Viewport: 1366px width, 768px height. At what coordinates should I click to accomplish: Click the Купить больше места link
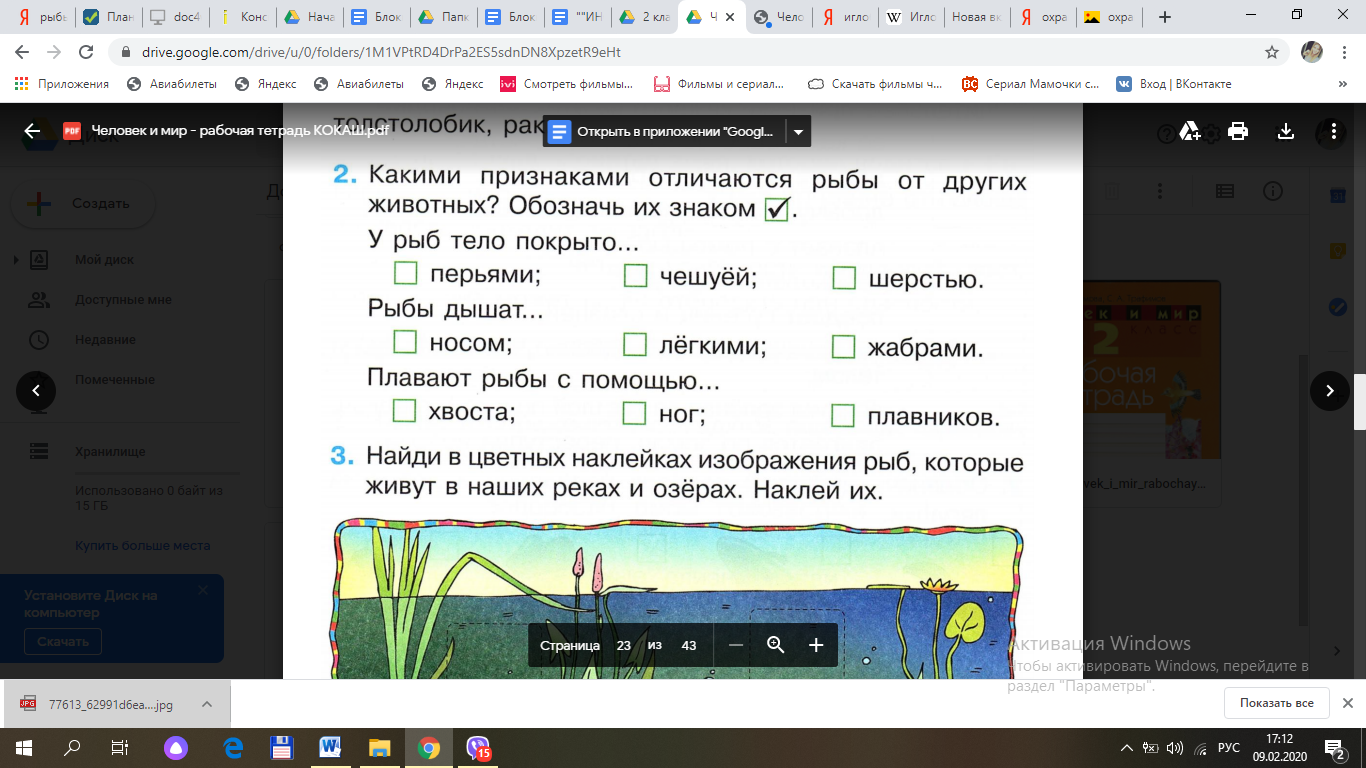142,546
